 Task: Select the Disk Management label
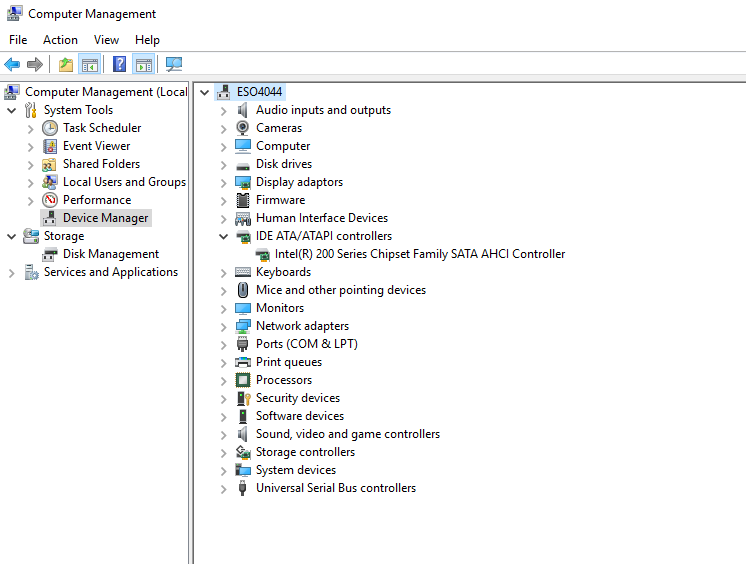pyautogui.click(x=111, y=254)
